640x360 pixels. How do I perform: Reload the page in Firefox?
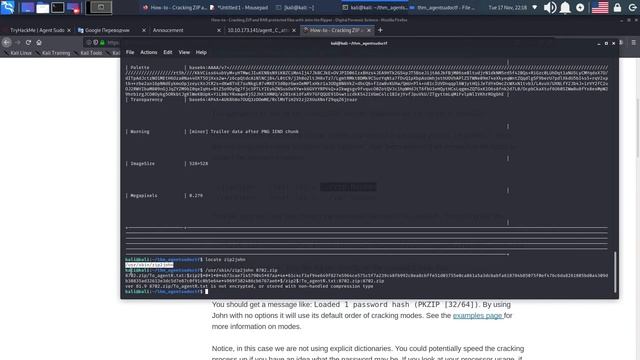pos(28,42)
